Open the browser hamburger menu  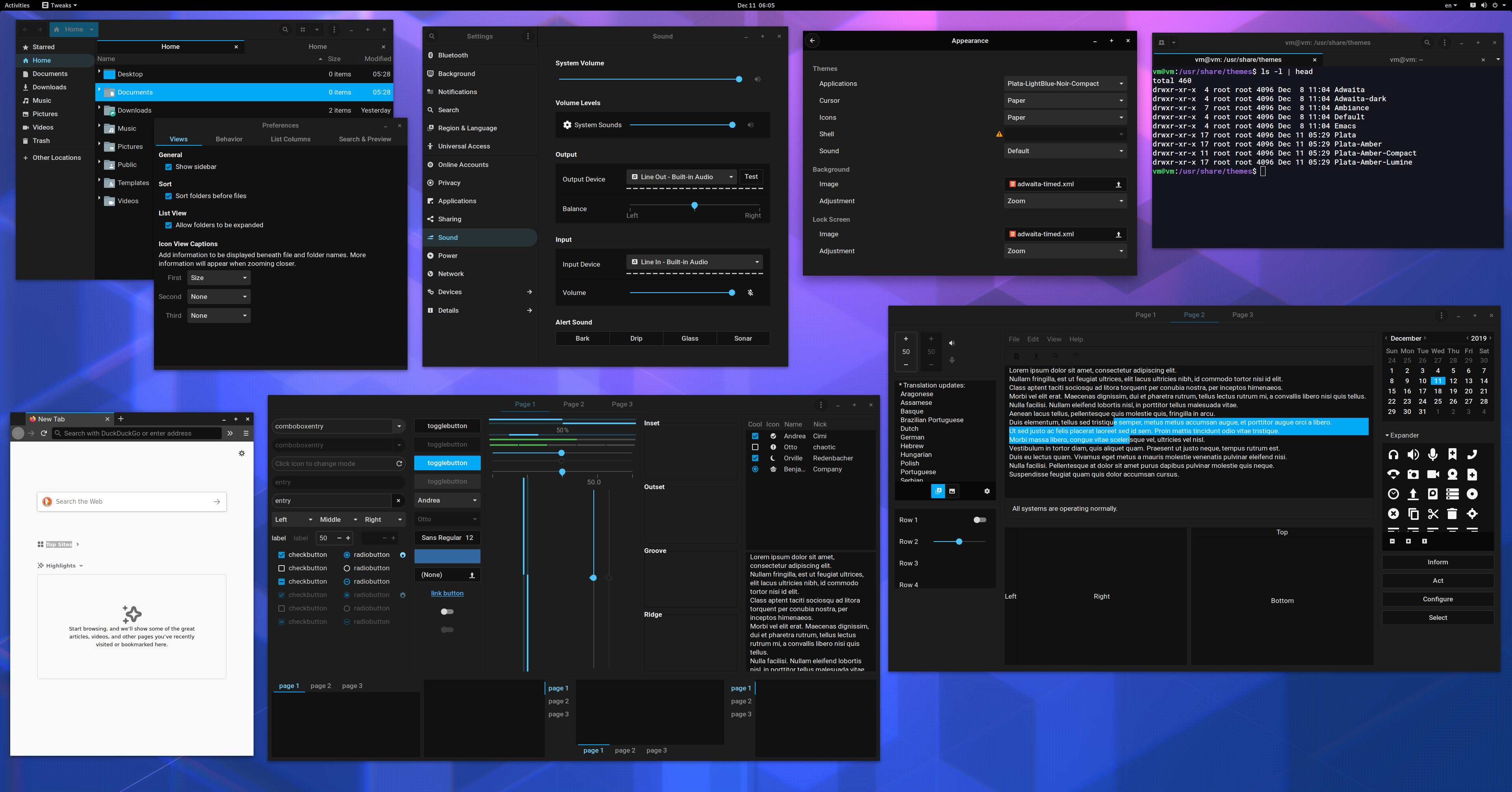coord(246,433)
